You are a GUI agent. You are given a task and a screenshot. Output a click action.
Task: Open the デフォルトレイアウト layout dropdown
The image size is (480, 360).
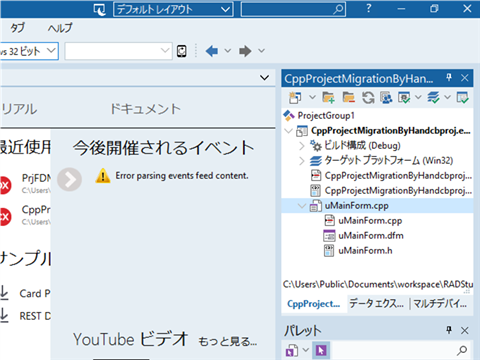[173, 9]
